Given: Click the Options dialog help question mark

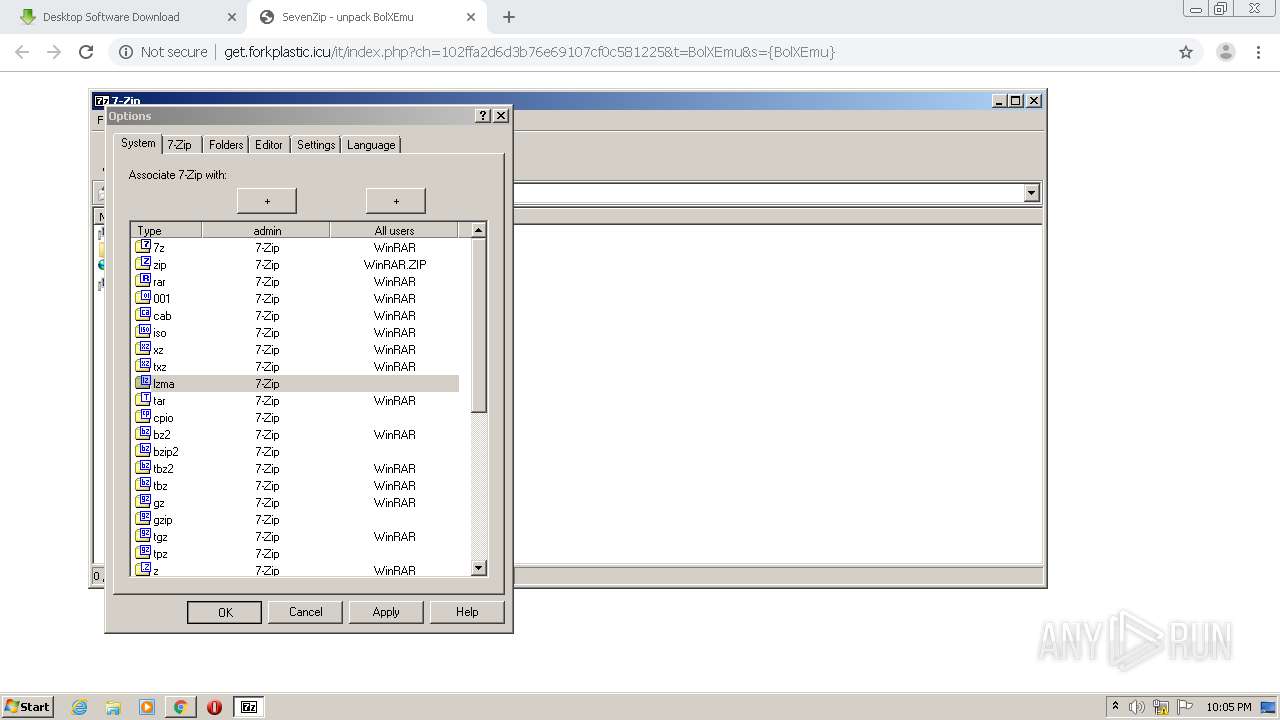Looking at the screenshot, I should [x=483, y=116].
